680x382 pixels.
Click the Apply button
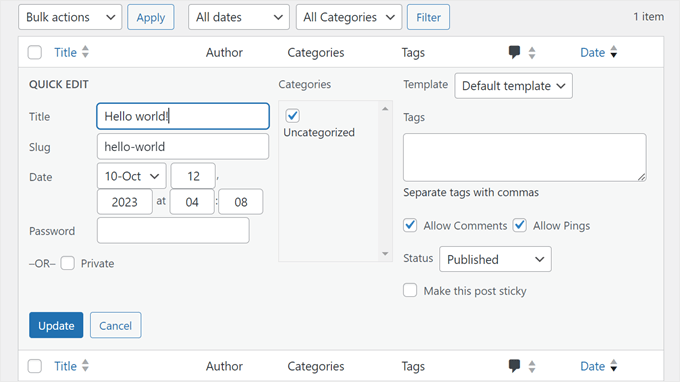pos(151,17)
